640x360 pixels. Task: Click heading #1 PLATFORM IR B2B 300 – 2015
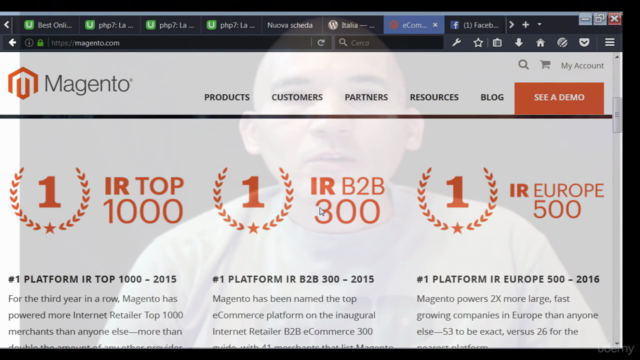pos(293,279)
